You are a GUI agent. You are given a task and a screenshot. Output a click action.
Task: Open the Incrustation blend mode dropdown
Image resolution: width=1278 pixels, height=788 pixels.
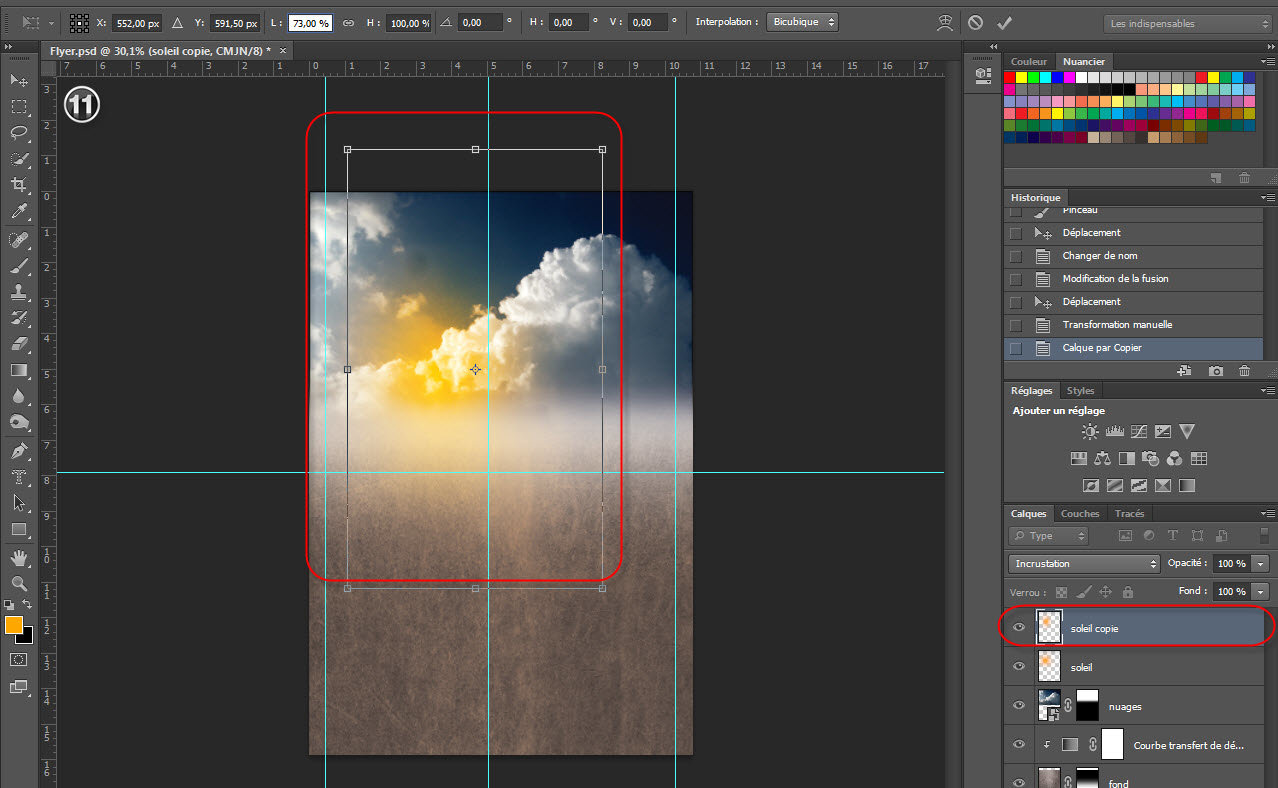[1083, 564]
